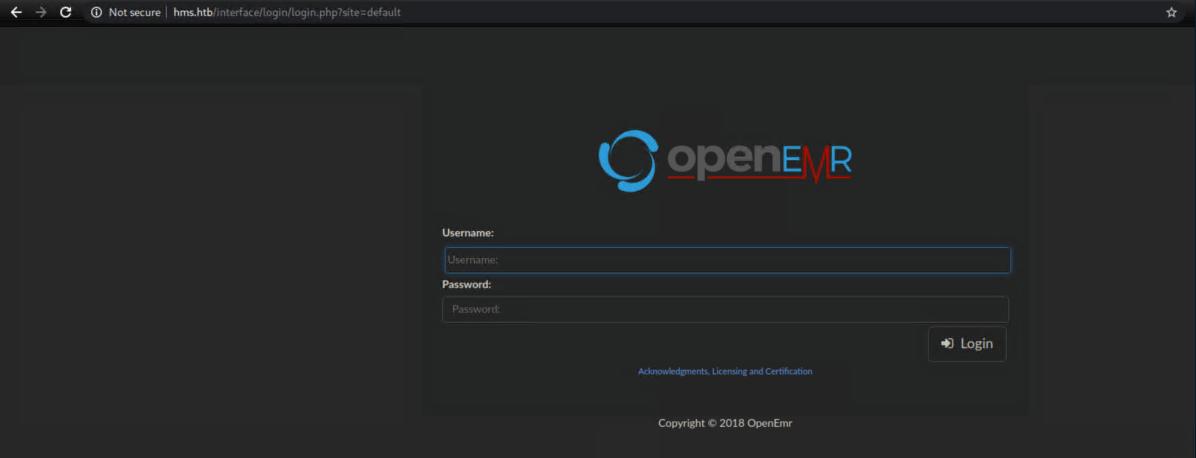Screen dimensions: 1196x458
Task: Focus the Password input field
Action: tap(725, 309)
